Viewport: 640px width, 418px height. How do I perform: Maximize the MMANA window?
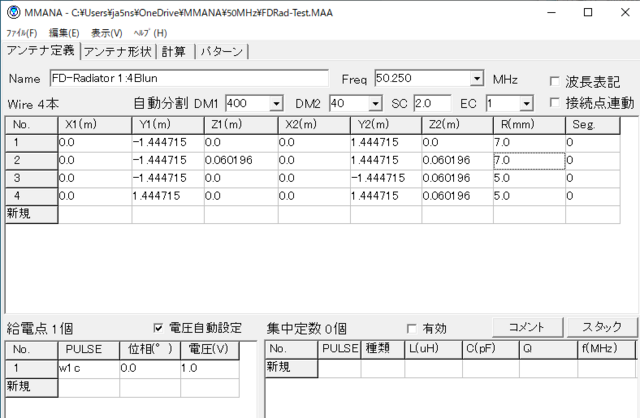tap(588, 12)
